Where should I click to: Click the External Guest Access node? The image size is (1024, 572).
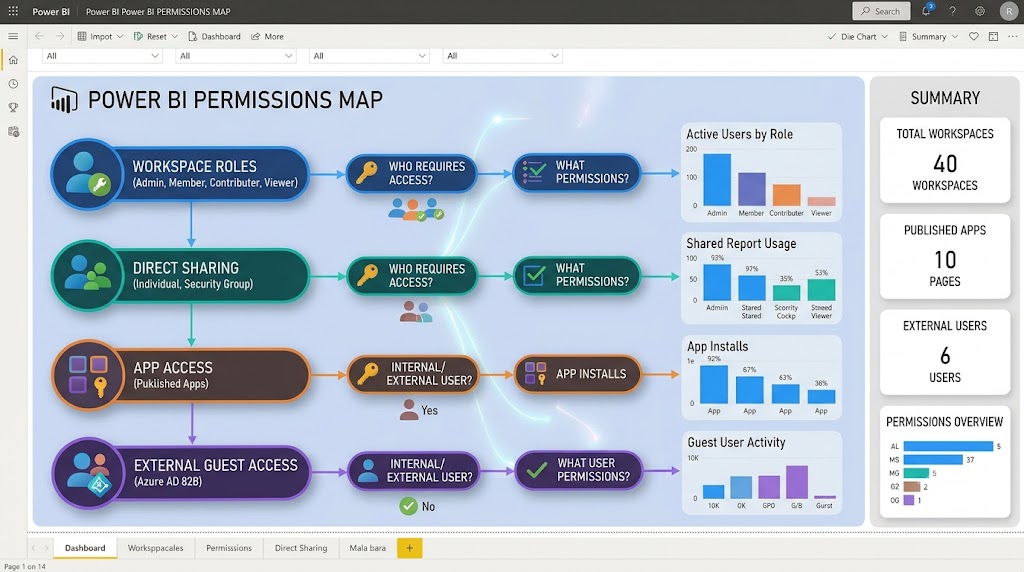pyautogui.click(x=182, y=473)
